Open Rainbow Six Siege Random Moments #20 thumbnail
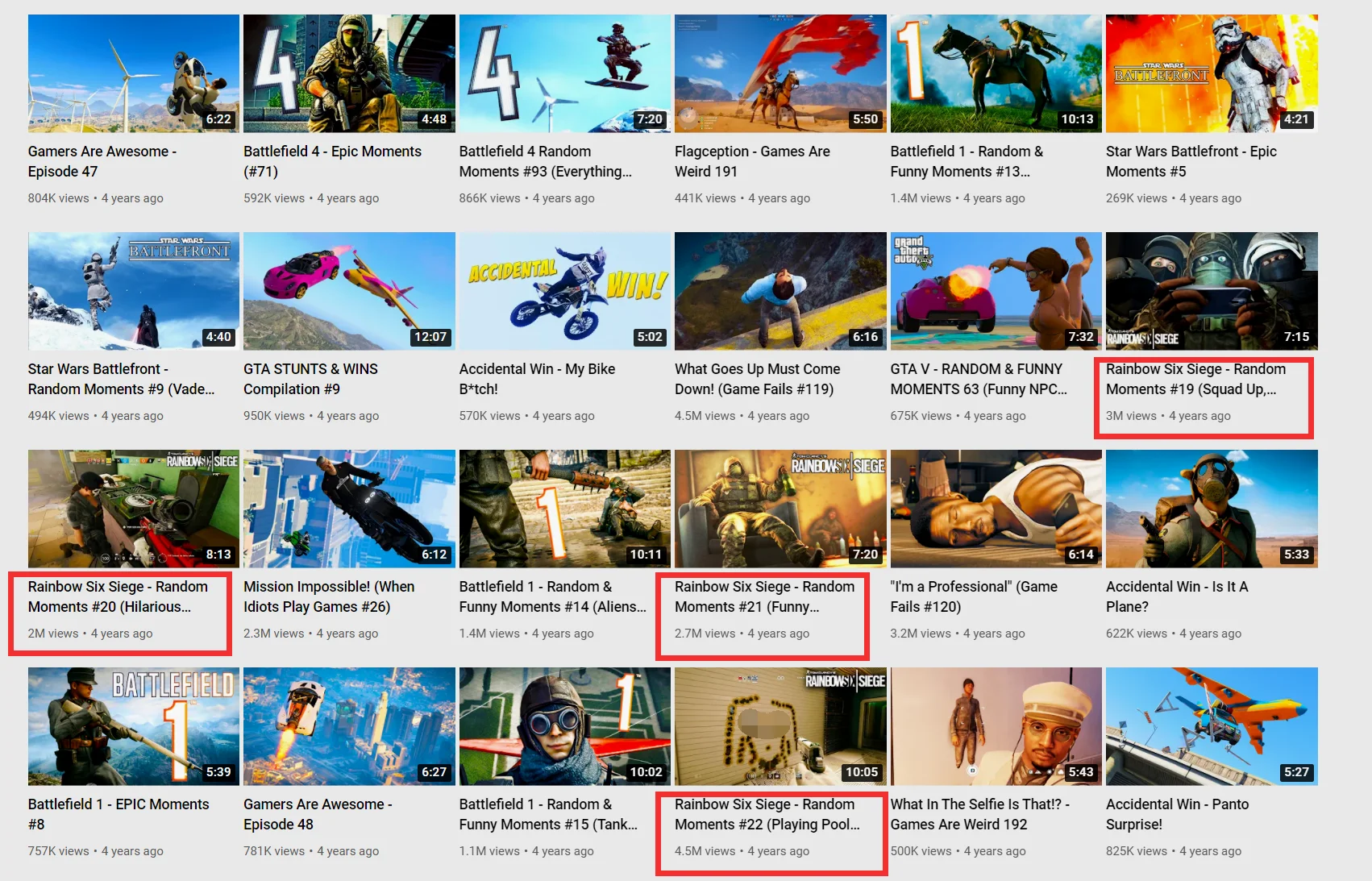 (134, 509)
